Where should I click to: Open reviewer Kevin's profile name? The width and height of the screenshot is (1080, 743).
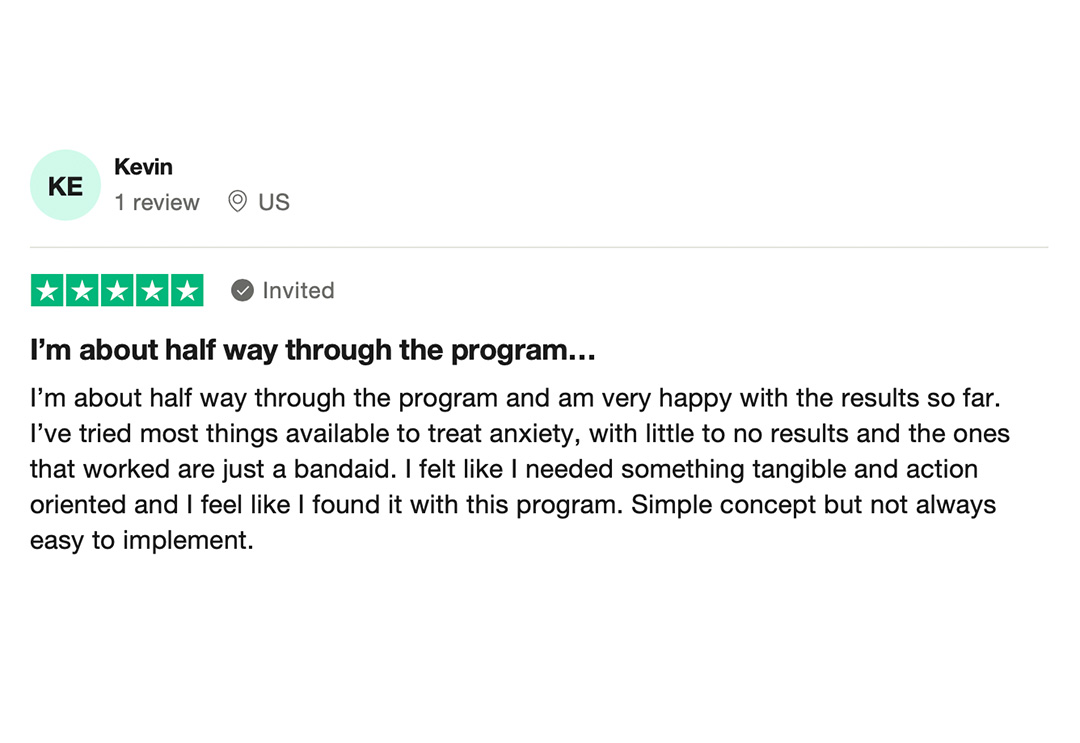(x=143, y=167)
